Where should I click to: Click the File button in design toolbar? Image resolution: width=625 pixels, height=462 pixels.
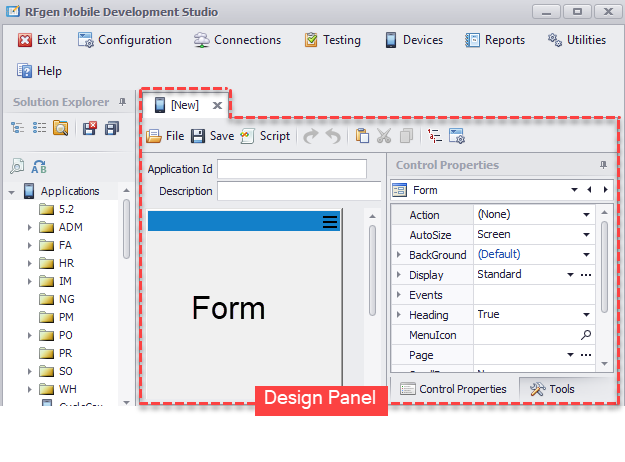[x=165, y=136]
